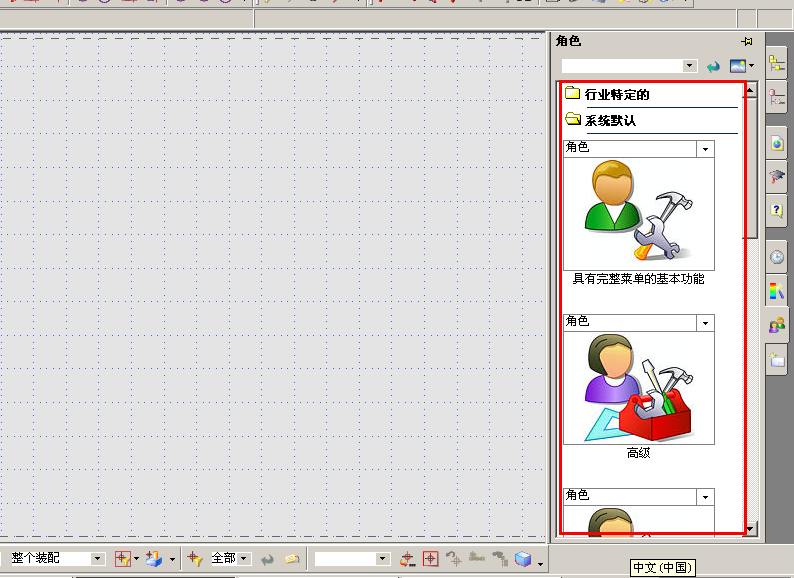794x578 pixels.
Task: Open the bottom-most sidebar tab with sparkle window icon
Action: click(777, 359)
